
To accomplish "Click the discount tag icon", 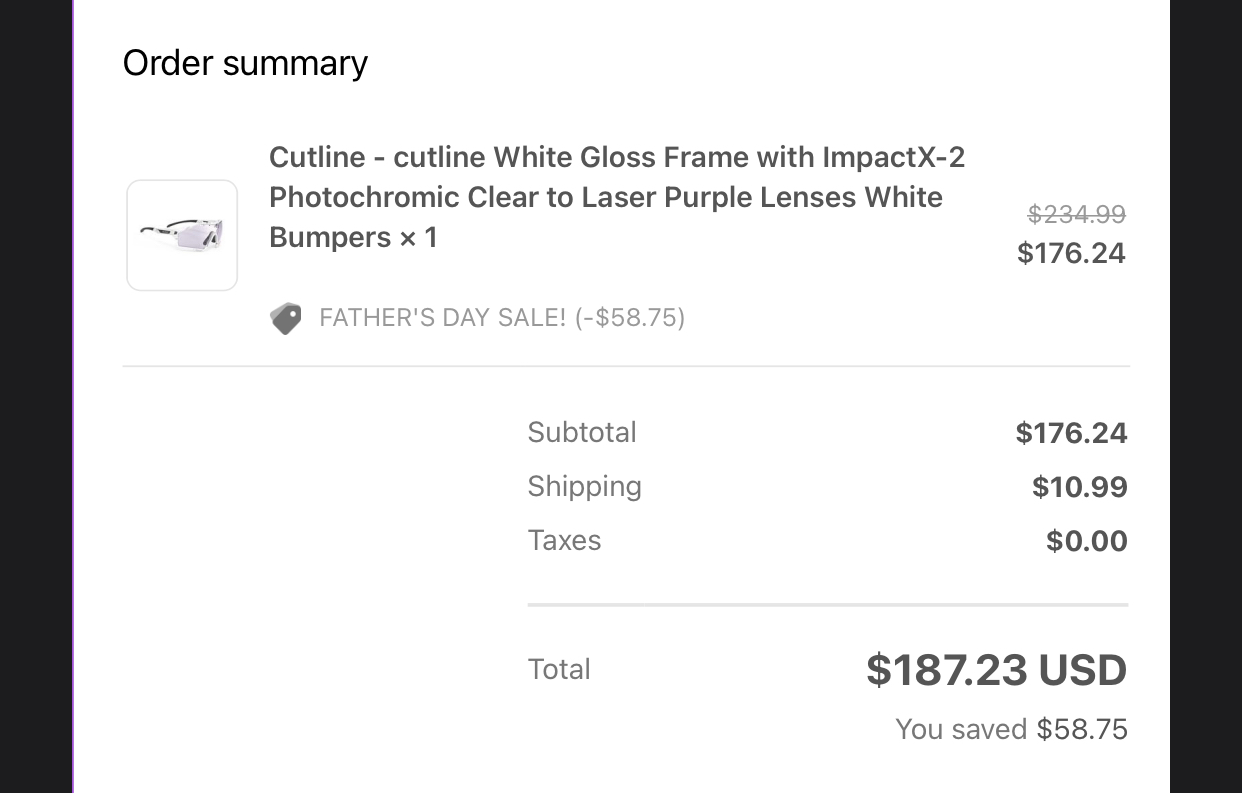I will click(x=286, y=319).
